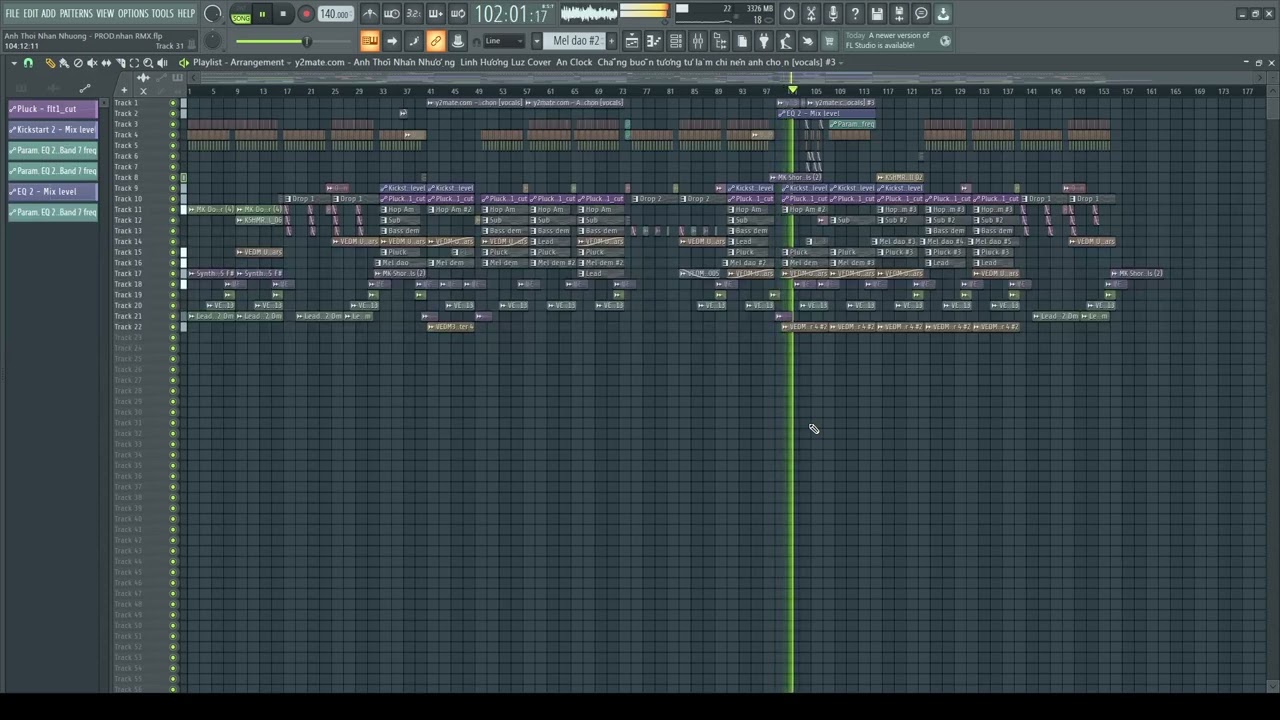Pause playback with the pause button
Image resolution: width=1280 pixels, height=720 pixels.
[262, 14]
